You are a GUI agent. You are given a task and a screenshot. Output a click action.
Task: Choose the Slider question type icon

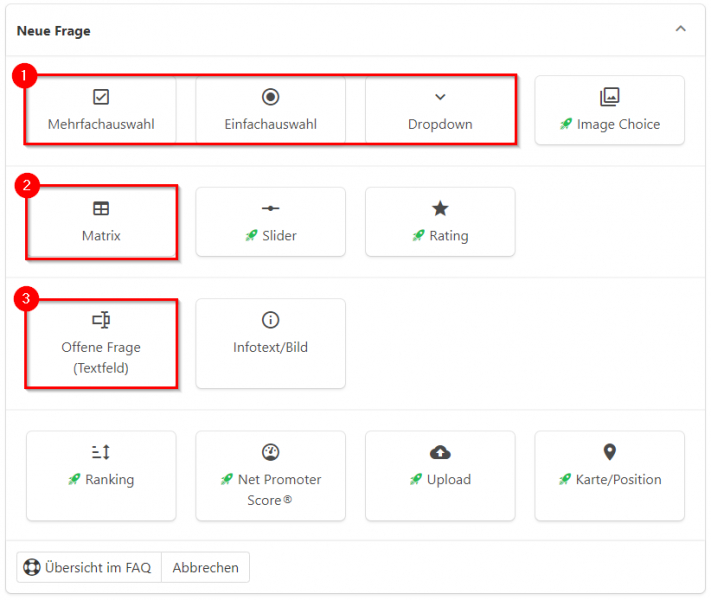[270, 209]
